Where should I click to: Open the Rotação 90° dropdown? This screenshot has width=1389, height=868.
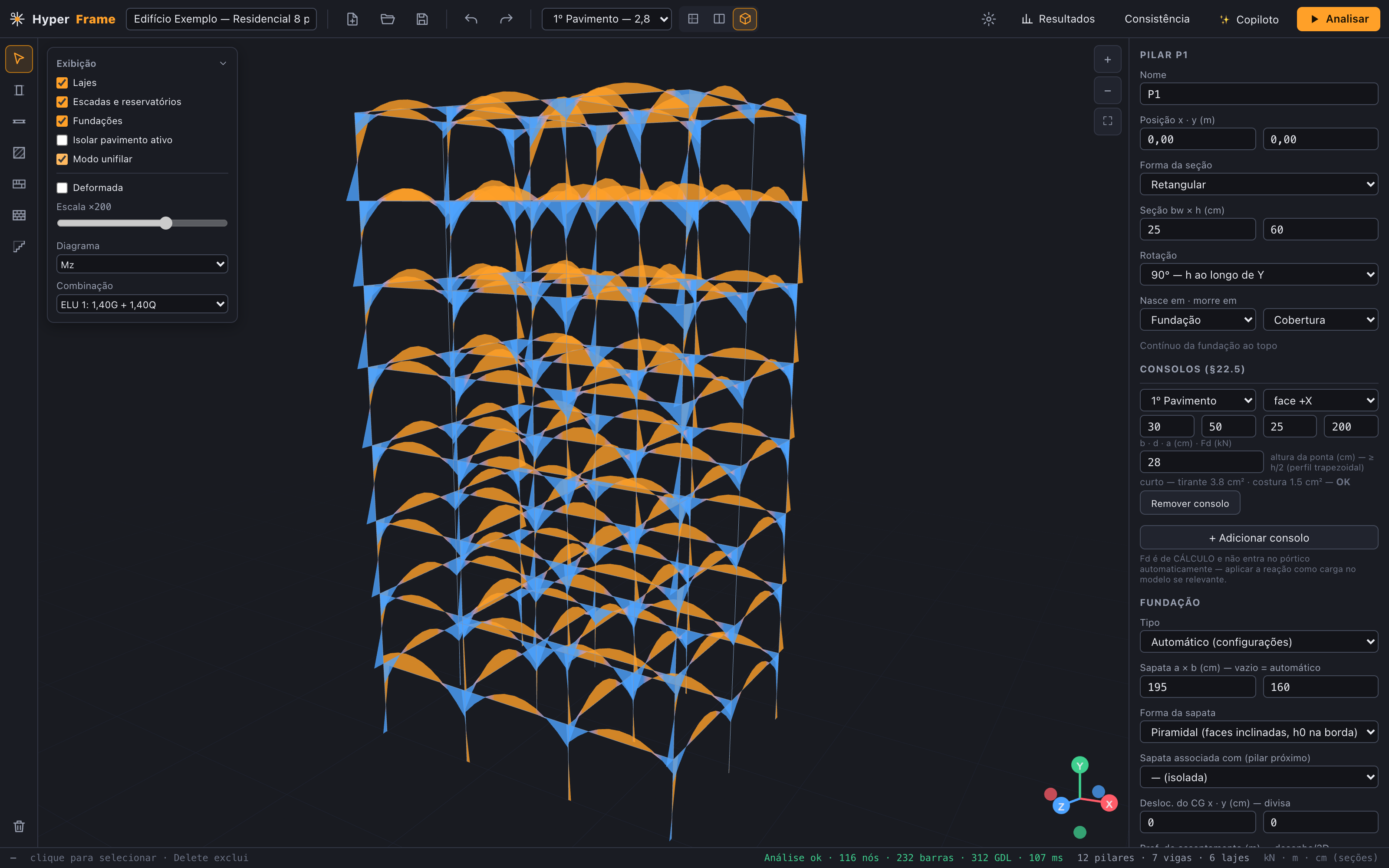[1259, 274]
